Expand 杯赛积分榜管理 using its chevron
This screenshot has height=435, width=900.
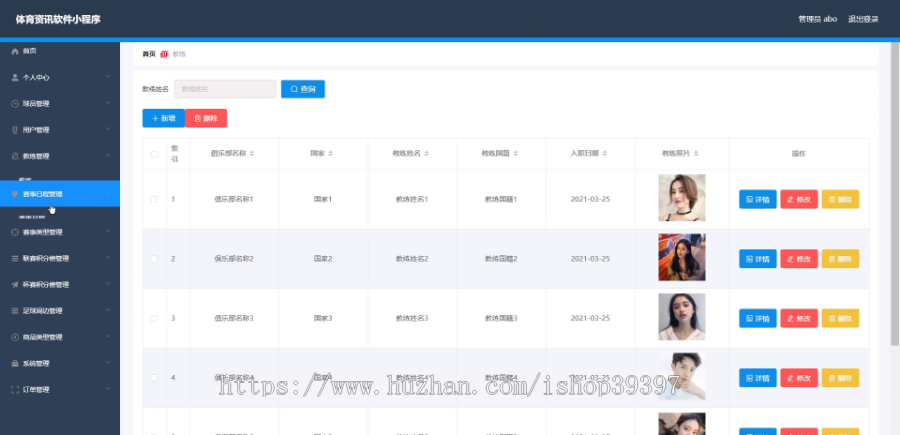108,284
